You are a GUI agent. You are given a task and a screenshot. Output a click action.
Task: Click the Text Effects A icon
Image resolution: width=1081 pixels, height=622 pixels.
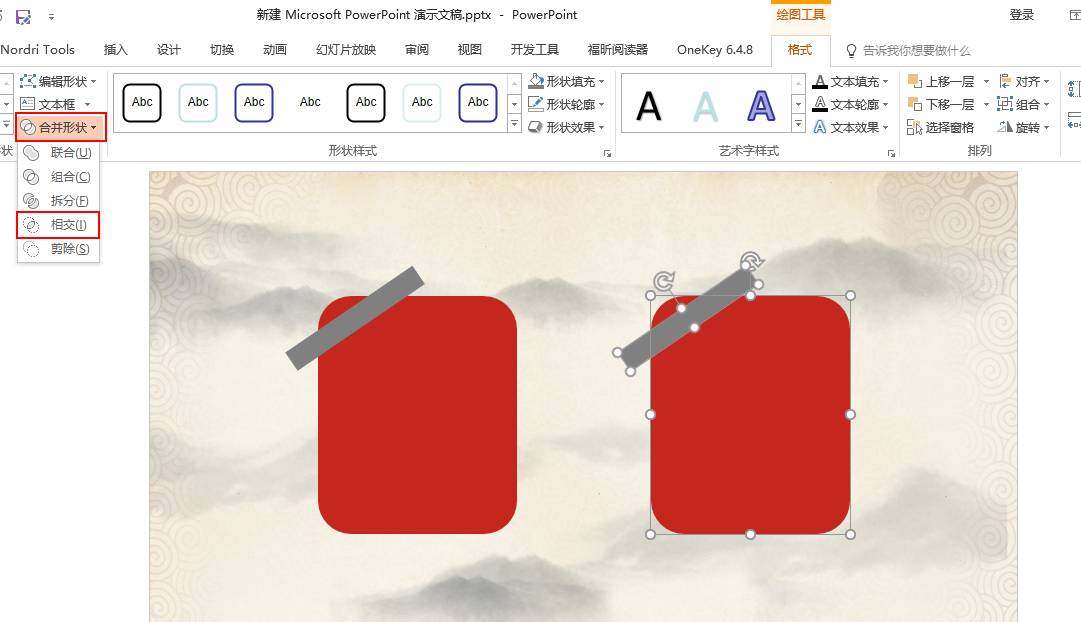click(820, 128)
